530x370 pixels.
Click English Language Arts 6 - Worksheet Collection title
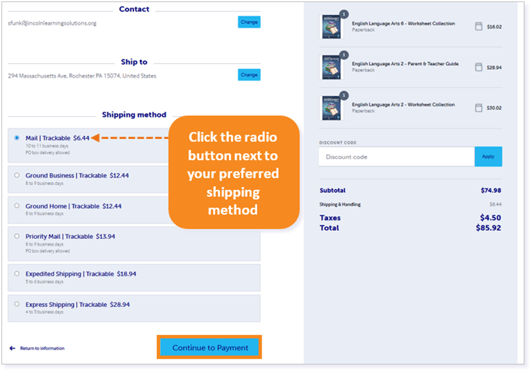coord(403,23)
